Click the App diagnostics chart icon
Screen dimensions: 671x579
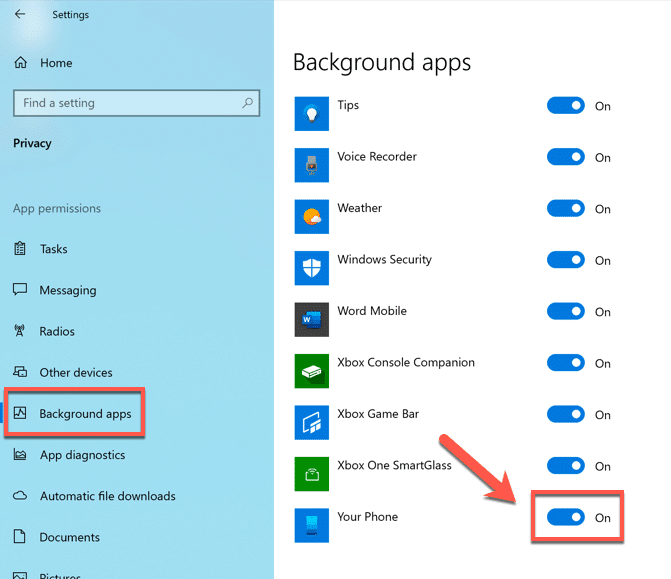[x=20, y=454]
